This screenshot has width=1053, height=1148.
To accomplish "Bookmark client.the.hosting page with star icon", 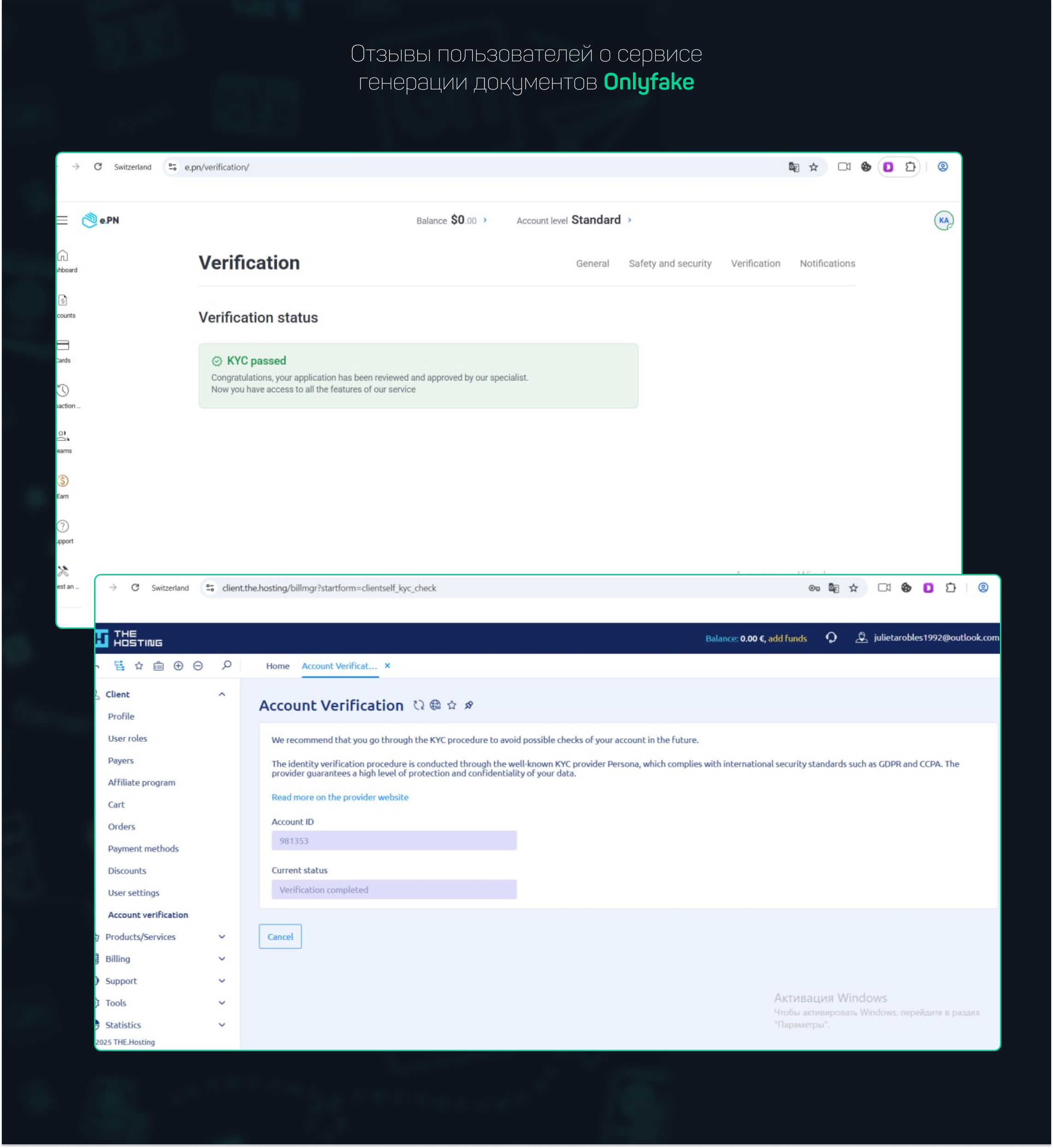I will point(853,588).
